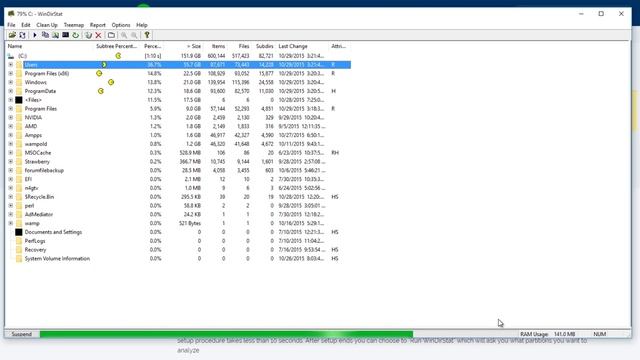Expand the <Files> node
This screenshot has height=360, width=640.
coord(11,100)
